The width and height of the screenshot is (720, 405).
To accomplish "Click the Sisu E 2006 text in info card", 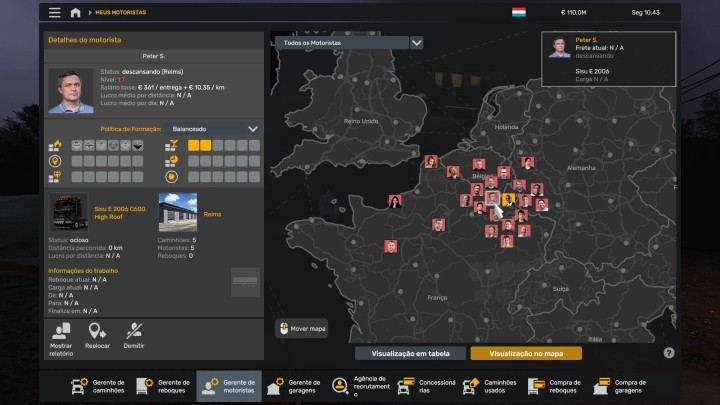I will tap(592, 72).
